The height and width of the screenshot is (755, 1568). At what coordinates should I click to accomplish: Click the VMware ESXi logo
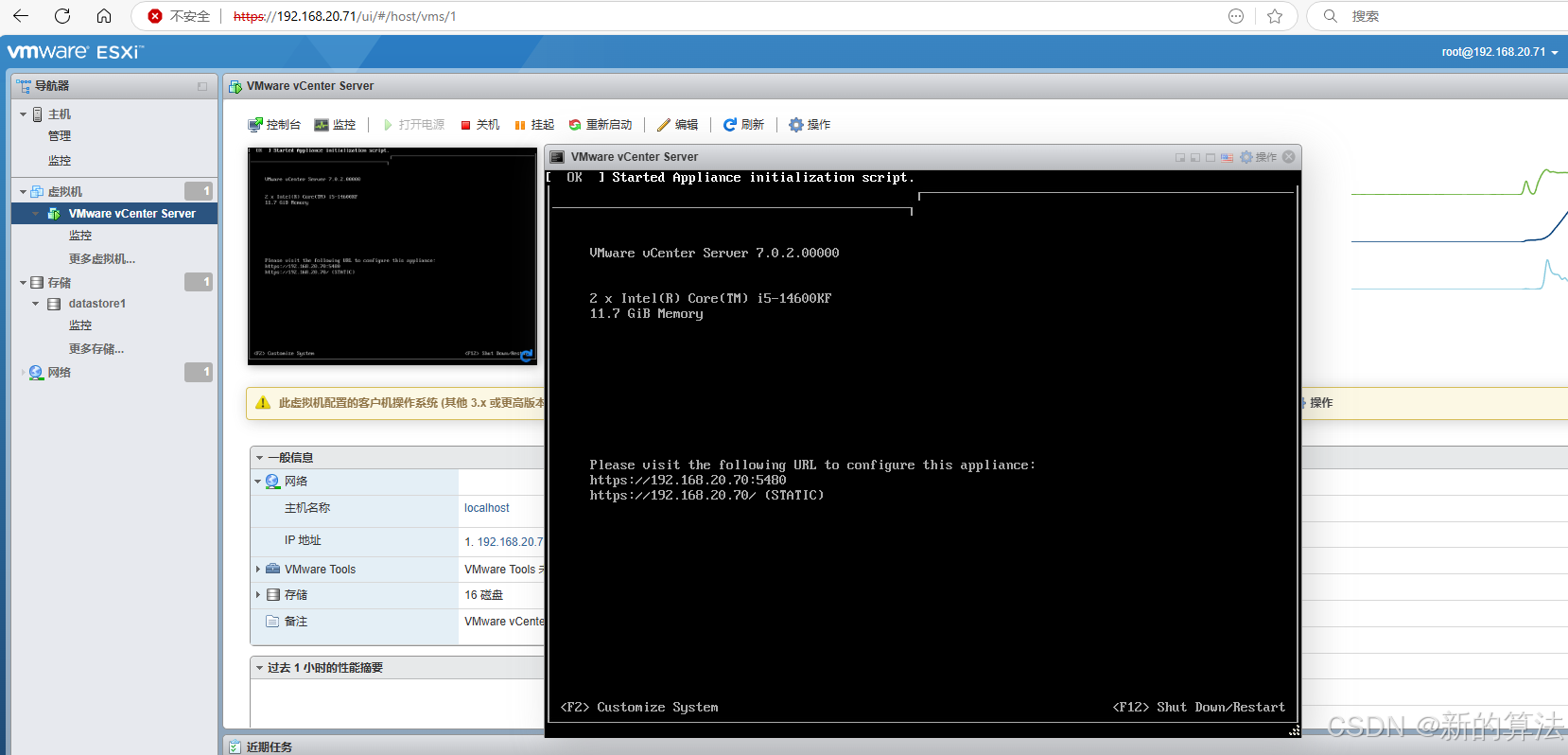click(76, 52)
